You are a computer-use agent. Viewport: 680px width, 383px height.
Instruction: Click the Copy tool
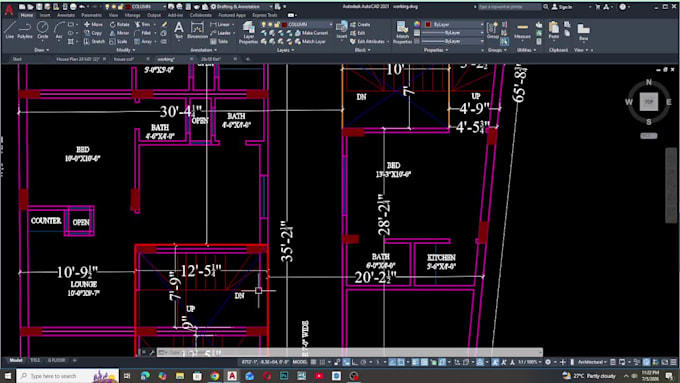pos(93,33)
